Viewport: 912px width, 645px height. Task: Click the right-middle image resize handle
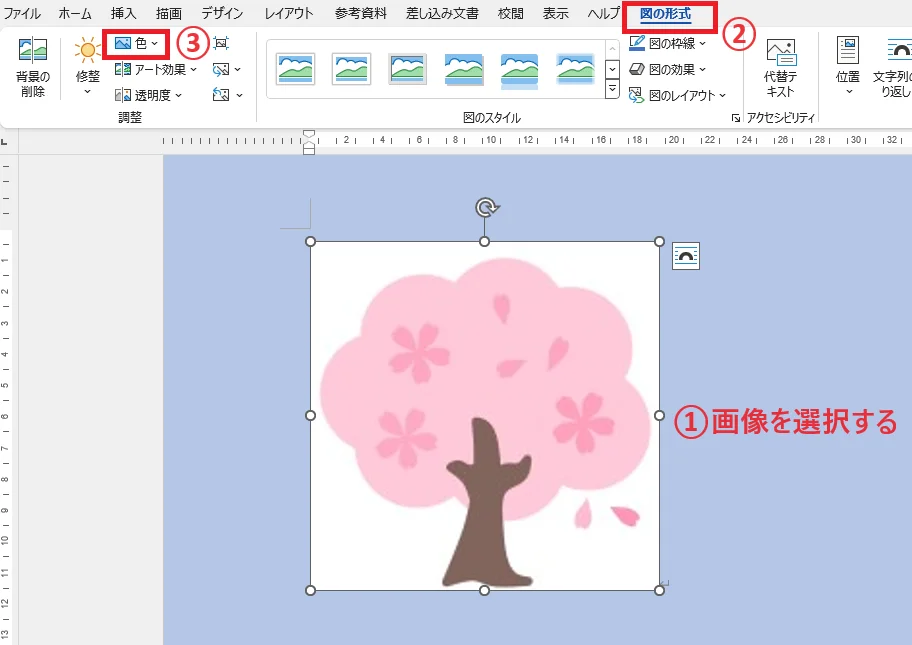659,415
